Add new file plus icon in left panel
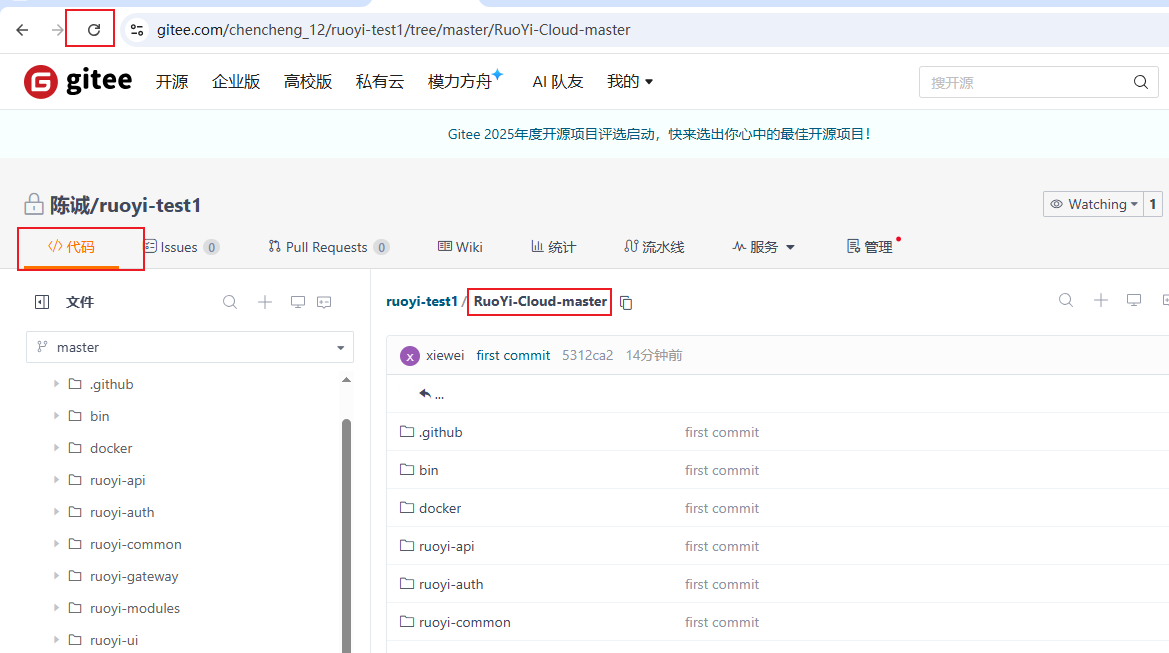 (x=265, y=302)
